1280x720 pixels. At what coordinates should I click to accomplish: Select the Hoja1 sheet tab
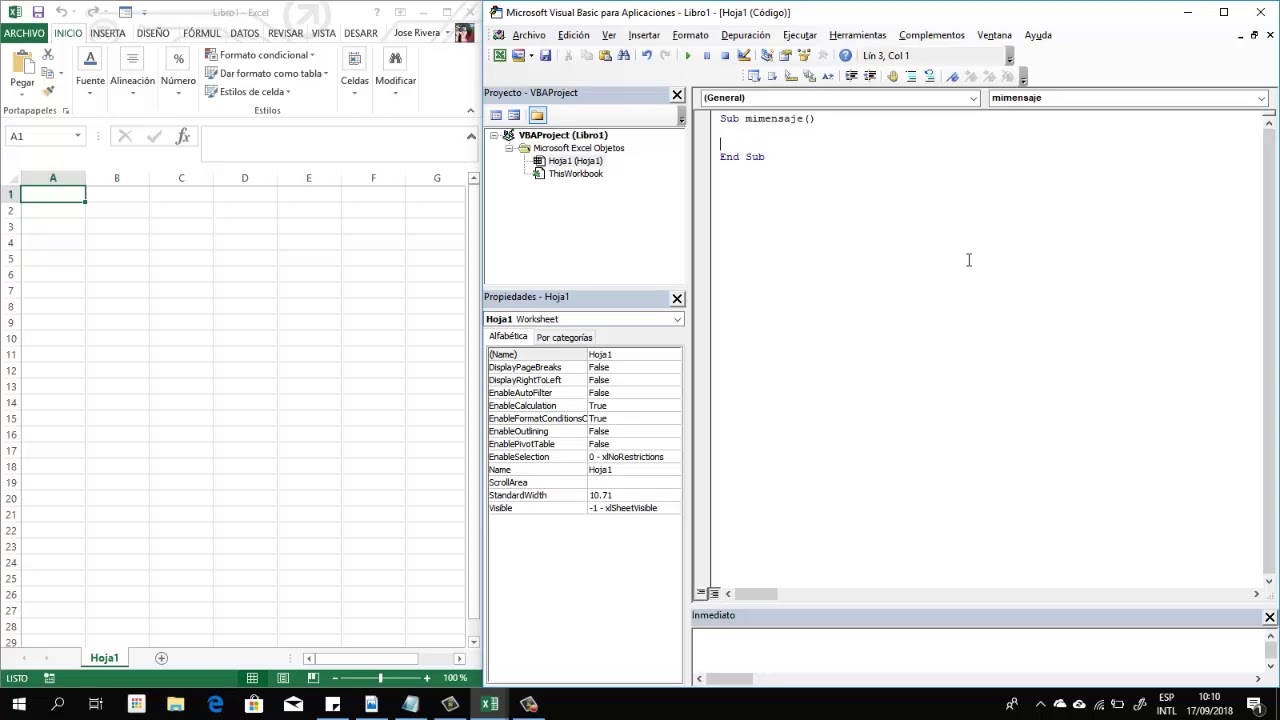coord(104,658)
